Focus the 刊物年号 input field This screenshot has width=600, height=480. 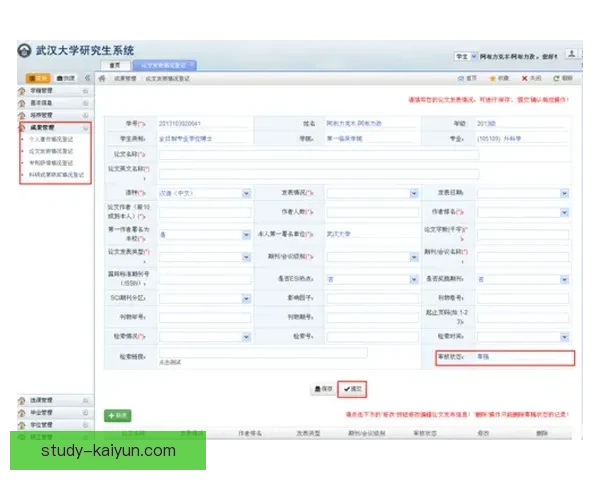(x=205, y=317)
